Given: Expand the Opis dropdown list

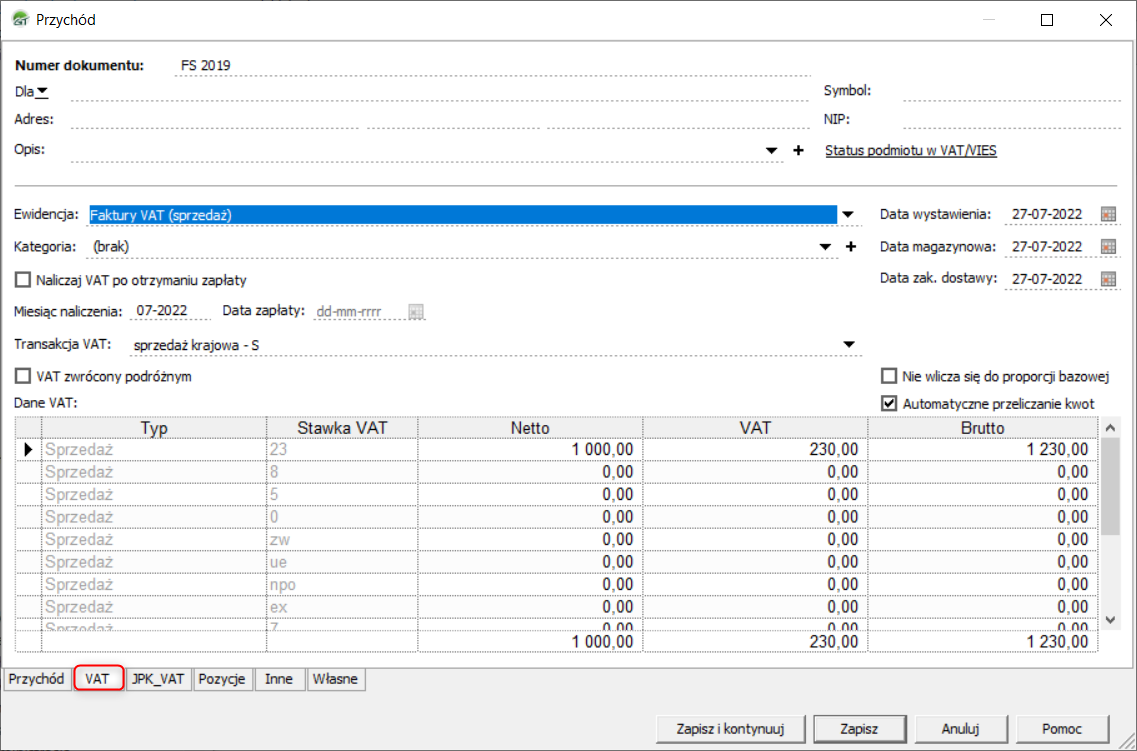Looking at the screenshot, I should [772, 151].
